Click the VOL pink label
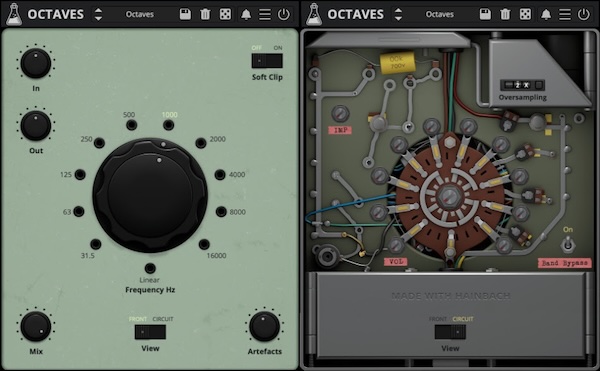Viewport: 600px width, 371px height. (396, 262)
